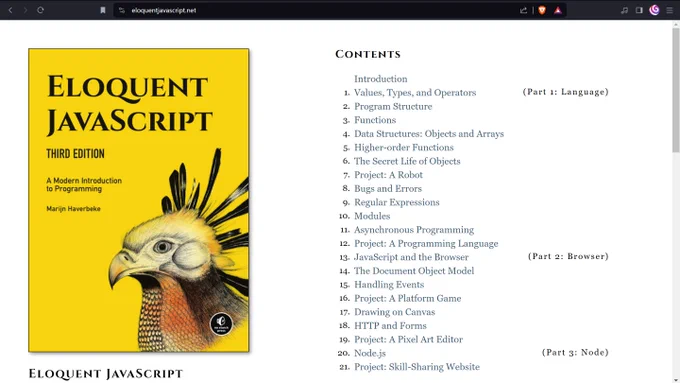
Task: Open Project: Skill-Sharing Website chapter
Action: 417,367
